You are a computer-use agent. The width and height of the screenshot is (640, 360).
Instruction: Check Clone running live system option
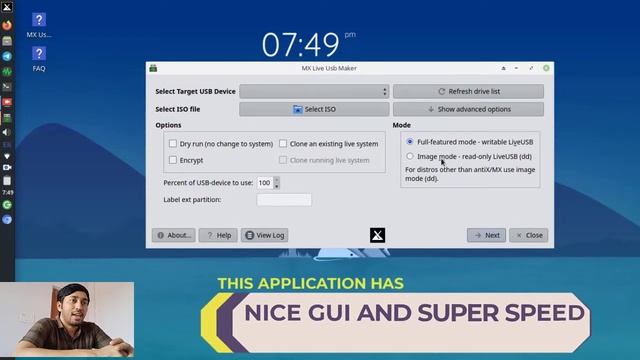pos(283,160)
